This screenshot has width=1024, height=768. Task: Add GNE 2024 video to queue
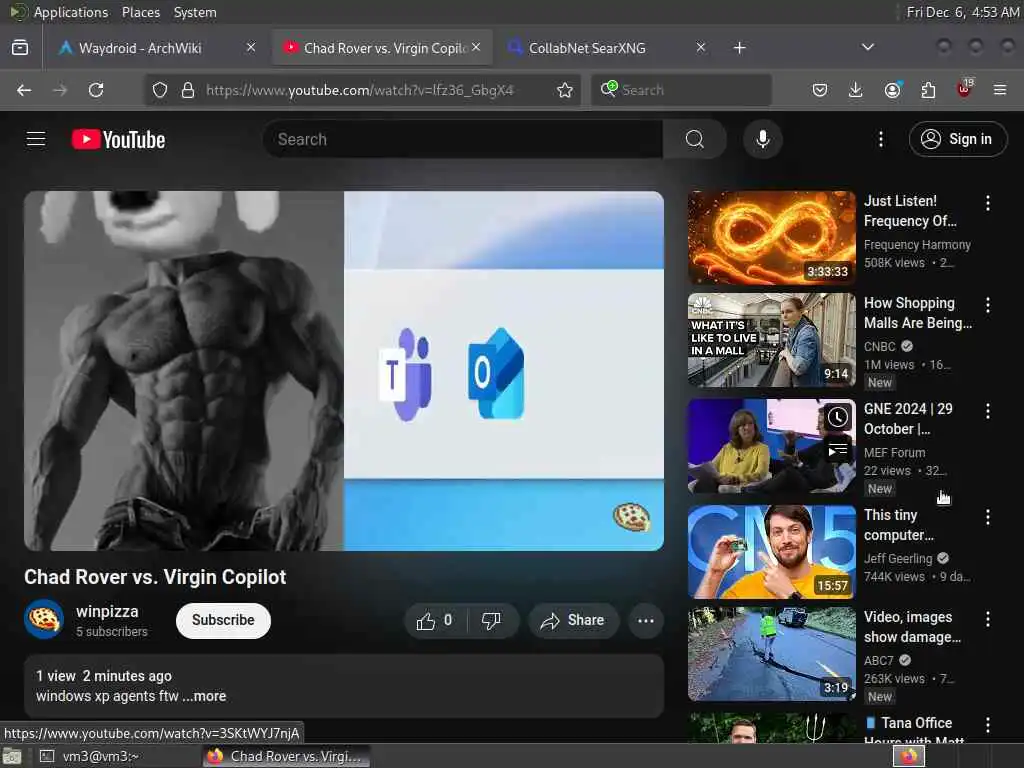838,451
